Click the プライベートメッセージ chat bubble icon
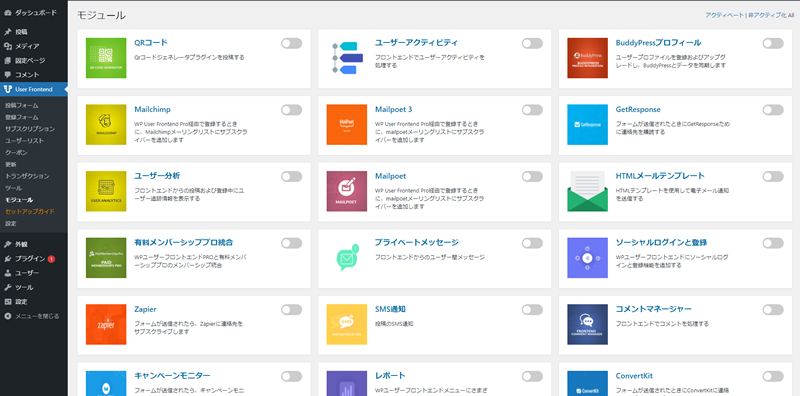800x396 pixels. click(347, 258)
